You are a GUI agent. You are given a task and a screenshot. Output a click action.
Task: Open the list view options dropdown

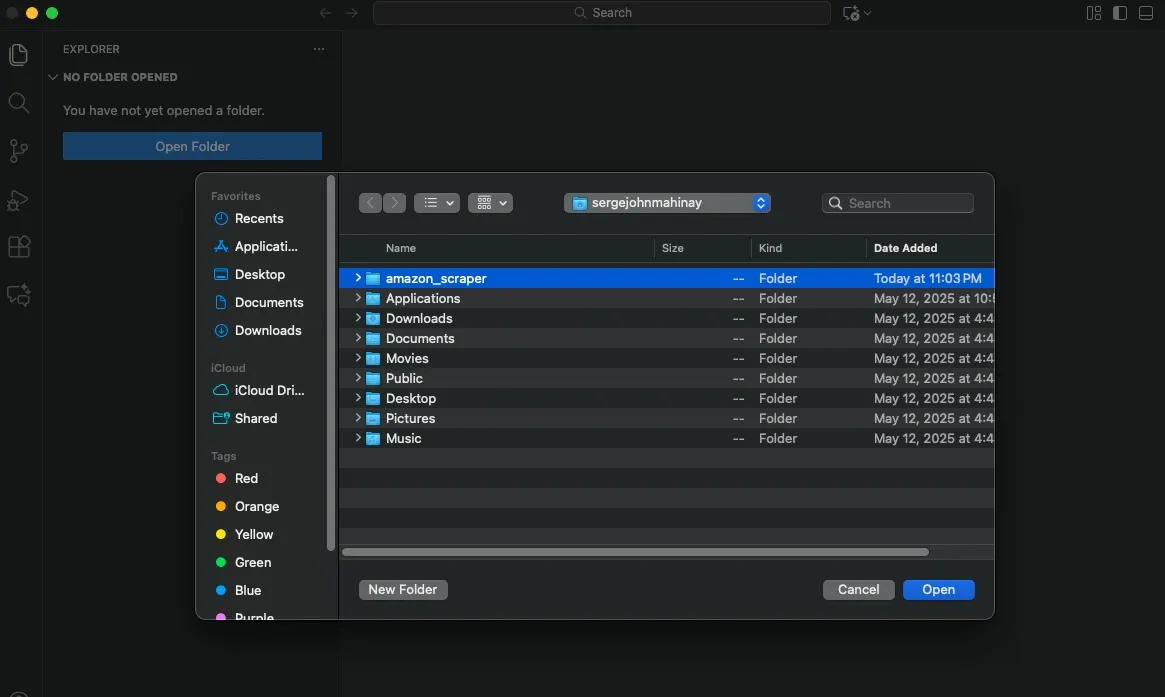pyautogui.click(x=436, y=203)
